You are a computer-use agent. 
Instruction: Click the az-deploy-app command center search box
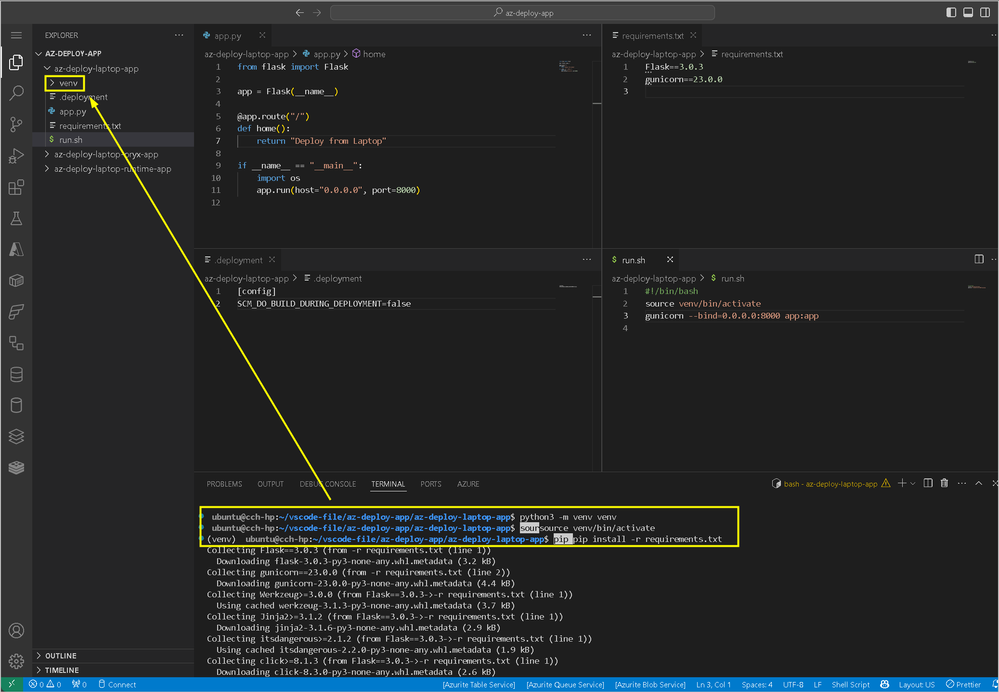523,12
